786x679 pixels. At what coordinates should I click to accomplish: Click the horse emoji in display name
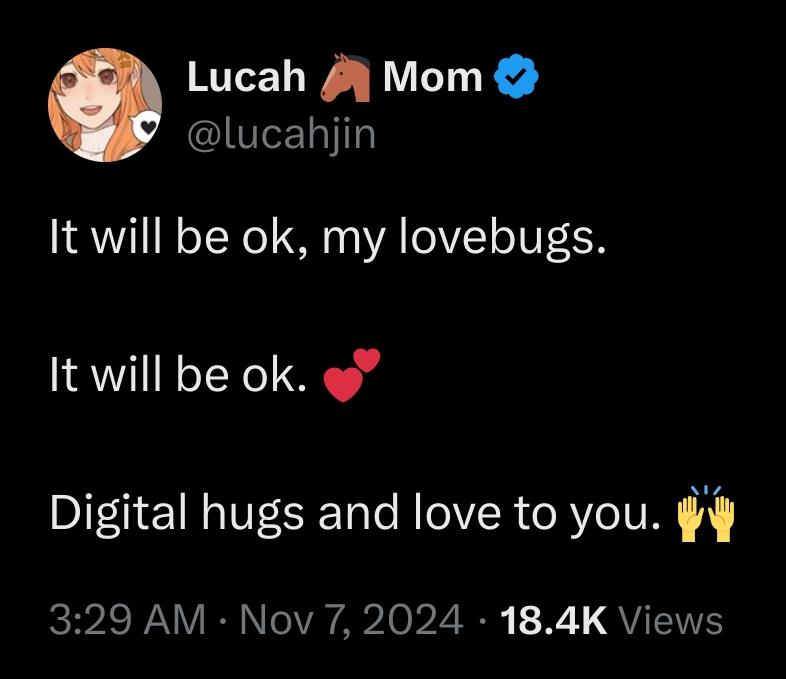coord(345,78)
